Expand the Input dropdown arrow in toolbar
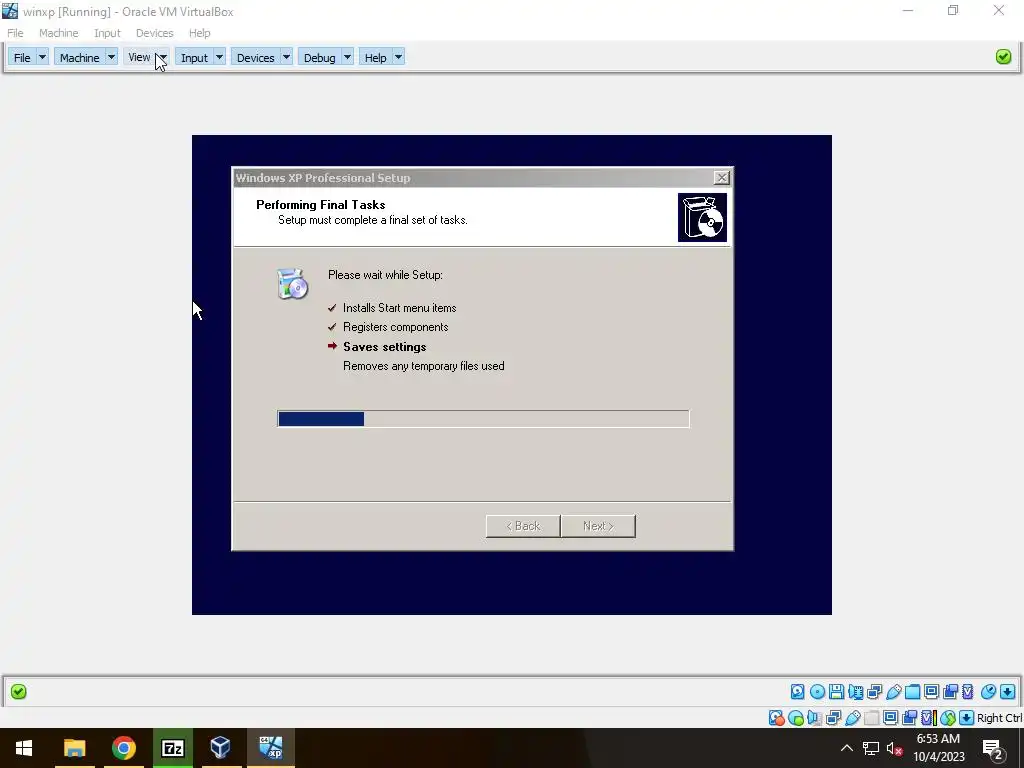The image size is (1024, 768). tap(219, 57)
